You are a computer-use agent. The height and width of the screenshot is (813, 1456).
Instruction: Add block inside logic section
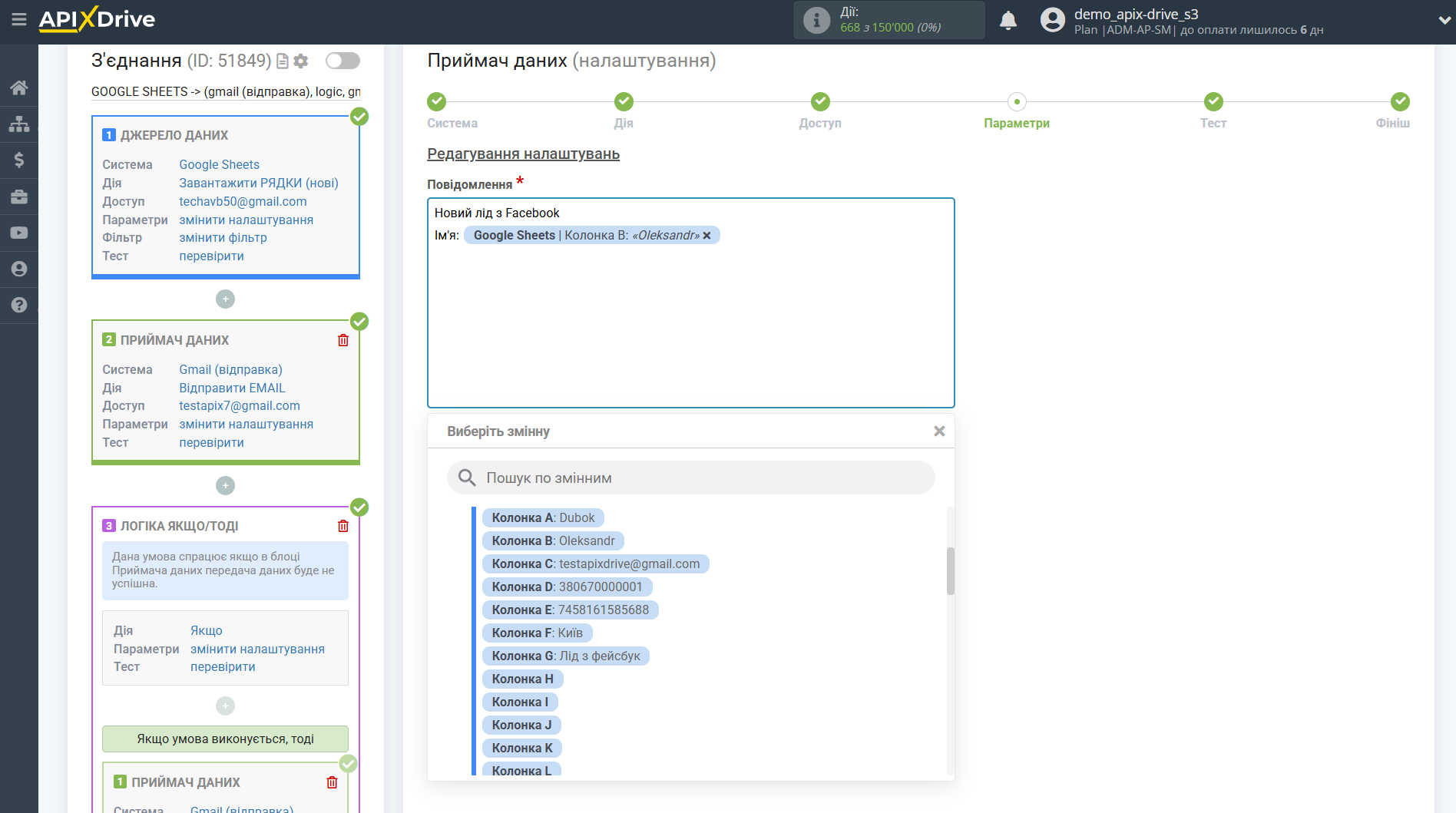click(x=225, y=706)
